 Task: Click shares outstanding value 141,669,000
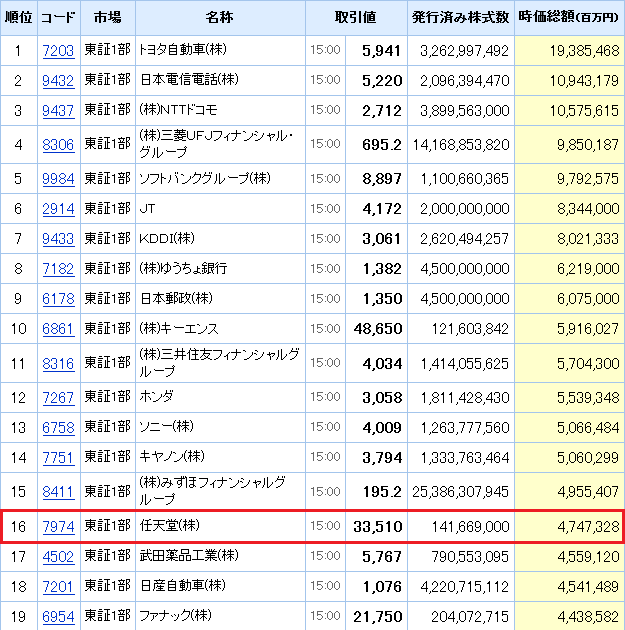(470, 527)
